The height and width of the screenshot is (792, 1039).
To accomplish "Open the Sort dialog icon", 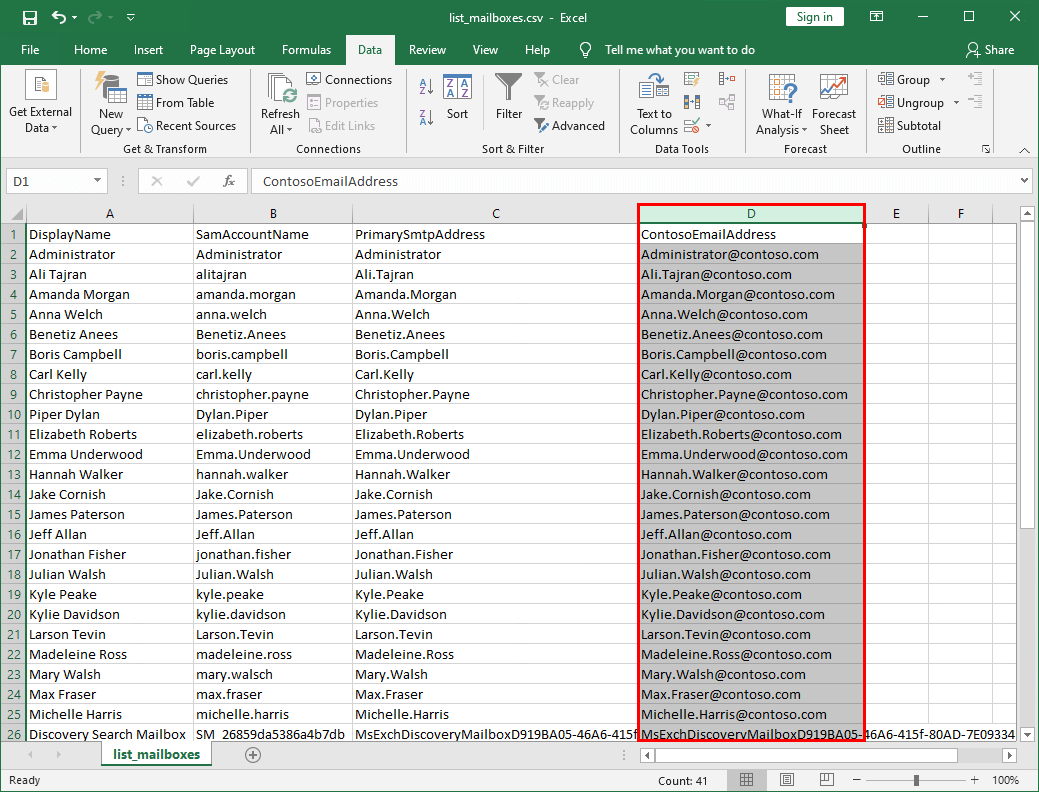I will click(x=457, y=97).
